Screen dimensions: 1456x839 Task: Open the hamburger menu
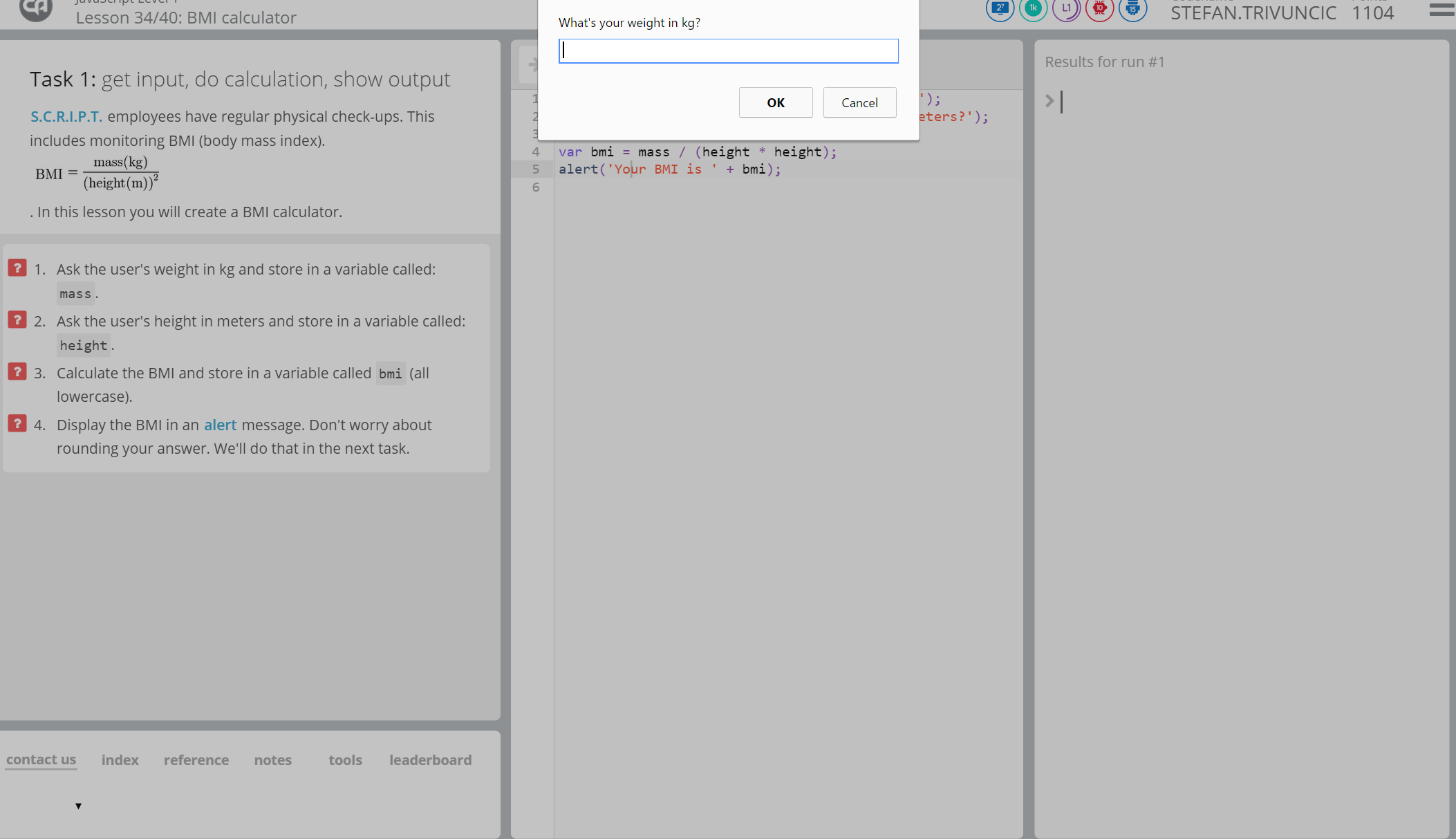tap(1441, 10)
